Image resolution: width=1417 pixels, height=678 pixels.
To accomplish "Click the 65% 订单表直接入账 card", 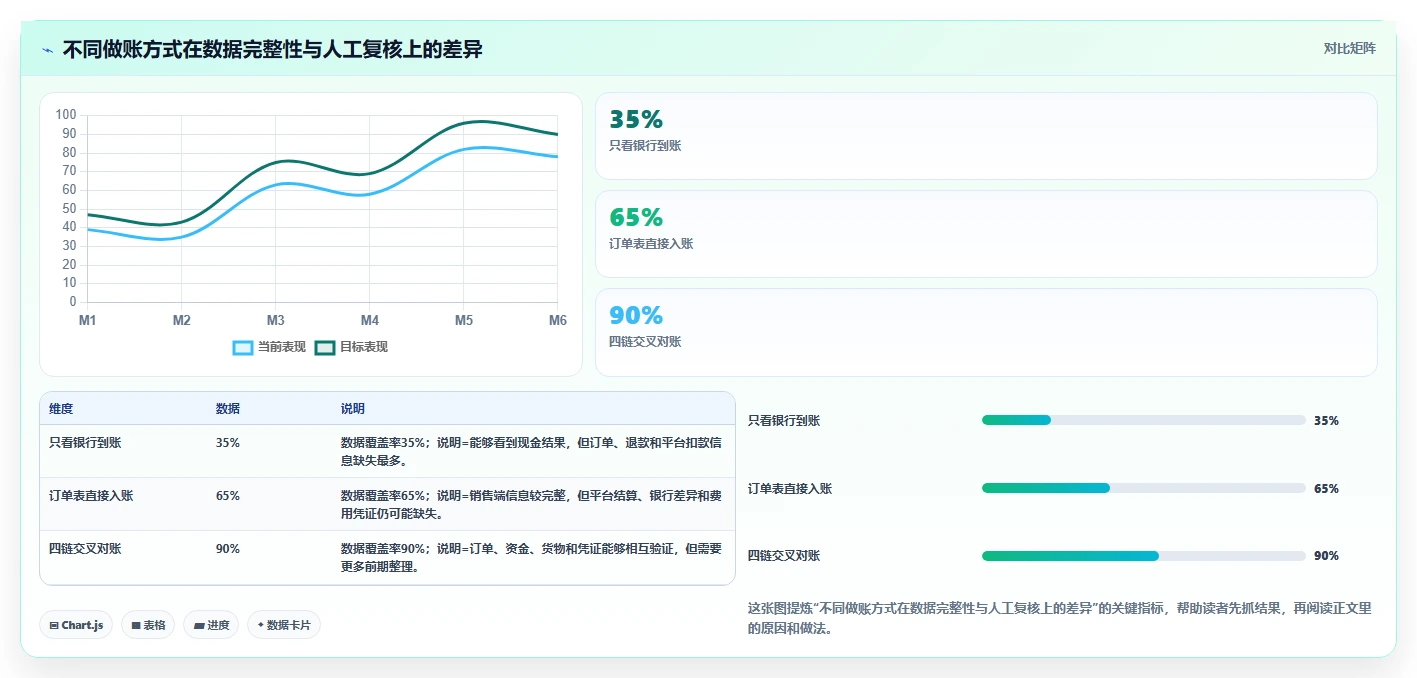I will click(x=986, y=234).
